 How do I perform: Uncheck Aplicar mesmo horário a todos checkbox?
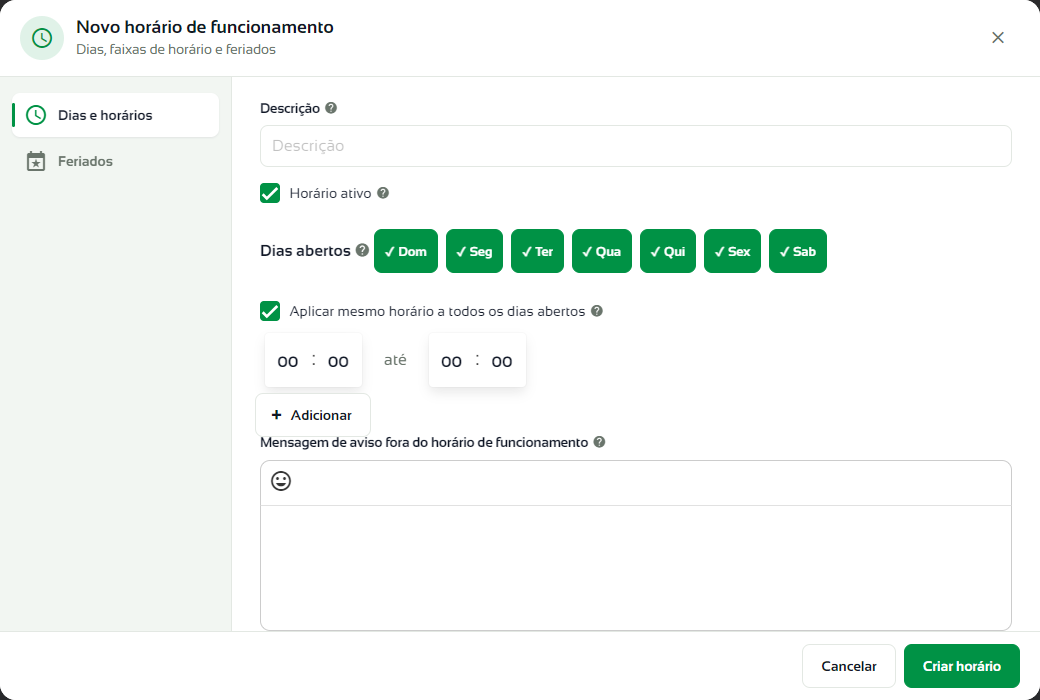(x=270, y=311)
